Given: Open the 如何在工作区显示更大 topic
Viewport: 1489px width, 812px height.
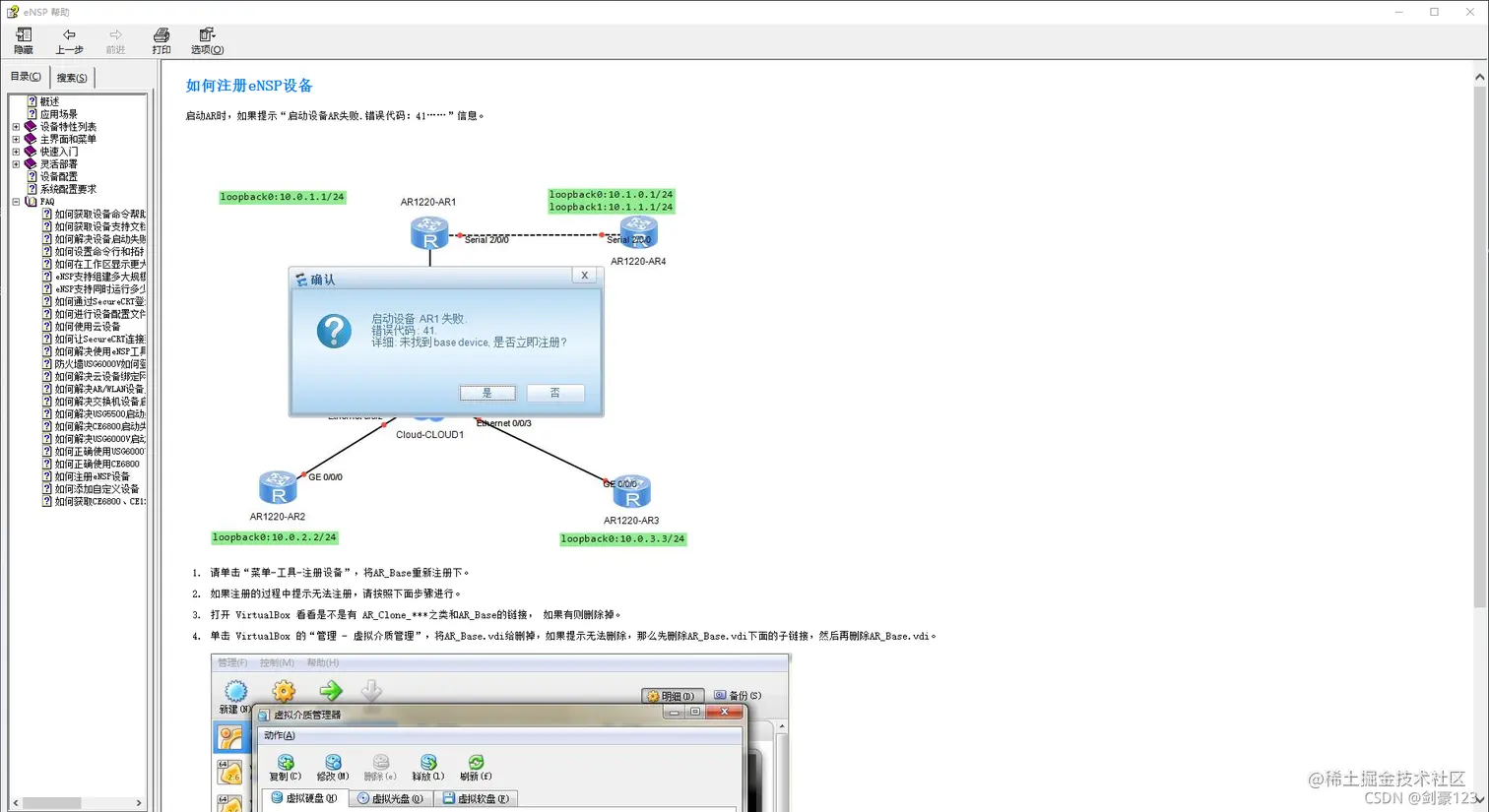Looking at the screenshot, I should tap(99, 264).
